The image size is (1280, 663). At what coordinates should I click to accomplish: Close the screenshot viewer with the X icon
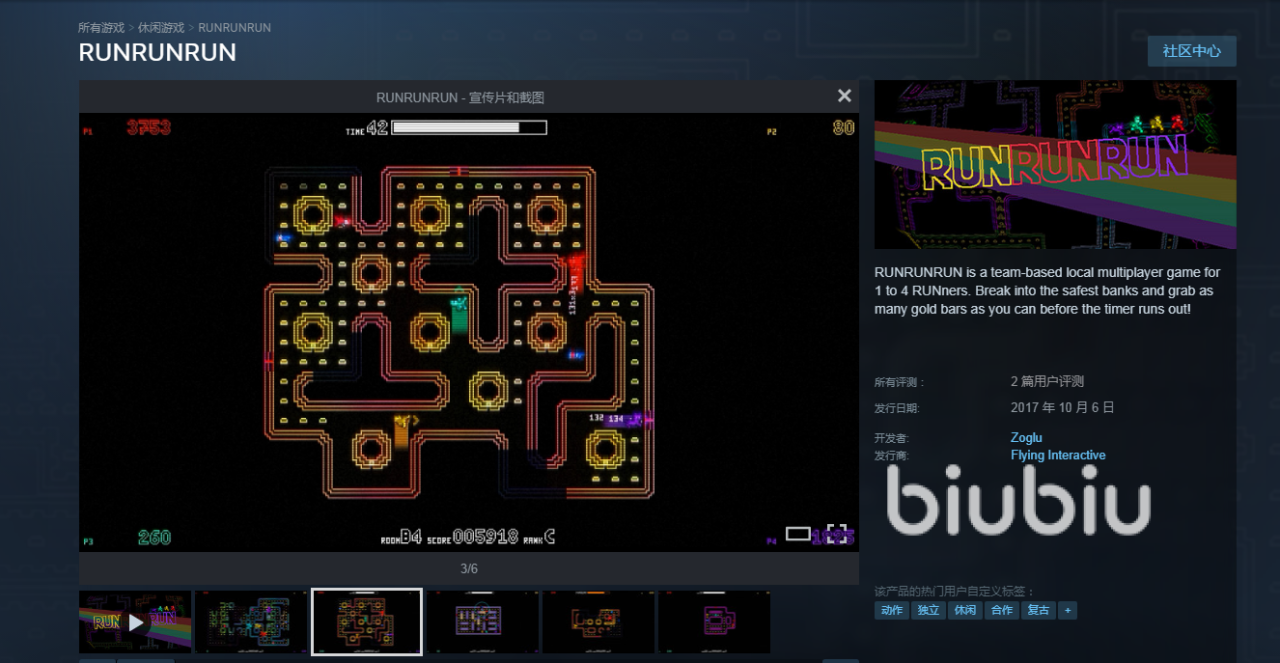pyautogui.click(x=844, y=96)
